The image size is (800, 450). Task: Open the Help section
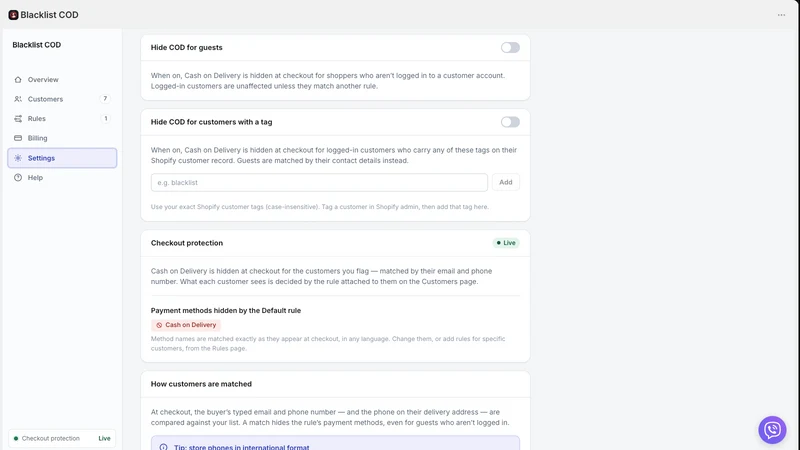62,178
